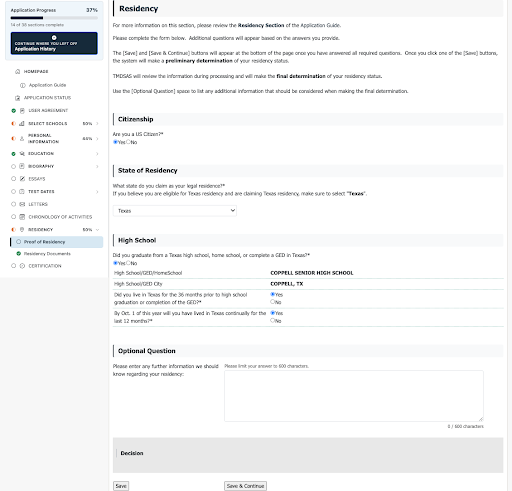Select Yes for lived in Texas 36 months
Image resolution: width=512 pixels, height=491 pixels.
pyautogui.click(x=273, y=294)
